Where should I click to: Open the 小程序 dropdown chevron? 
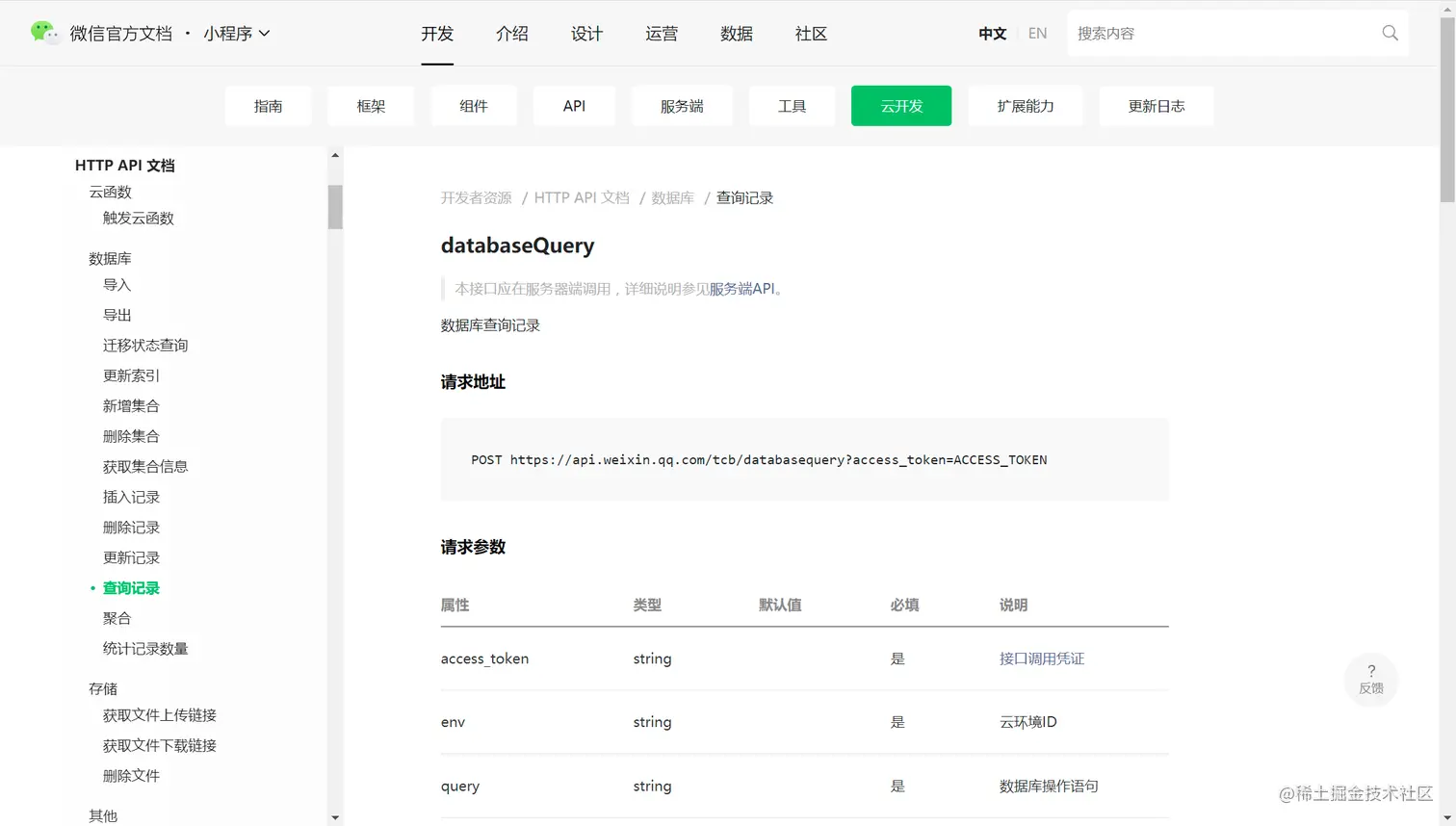(264, 33)
